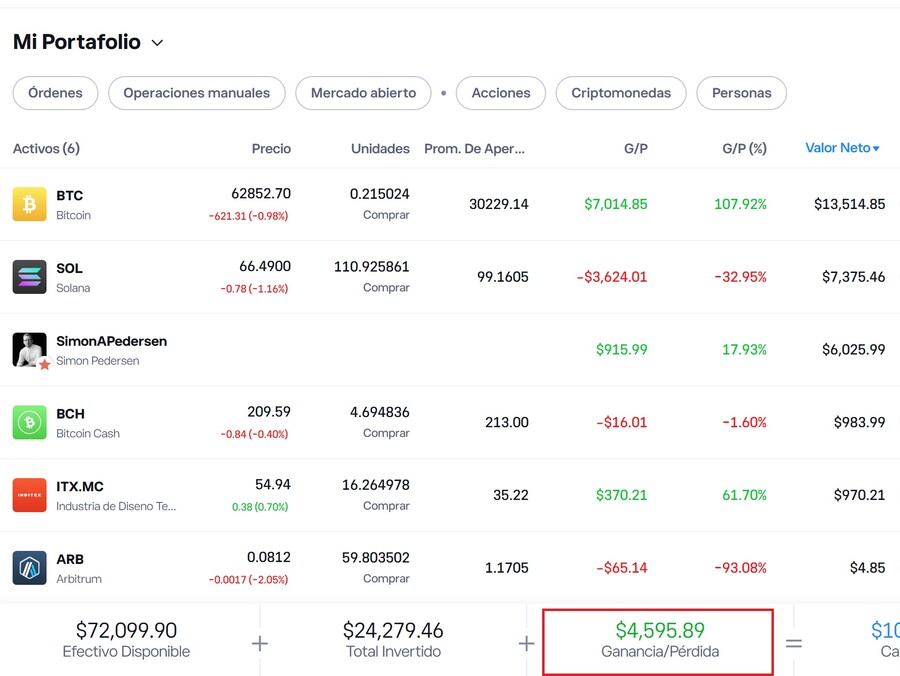
Task: Click the SOL net value $7,375.46
Action: click(x=854, y=277)
